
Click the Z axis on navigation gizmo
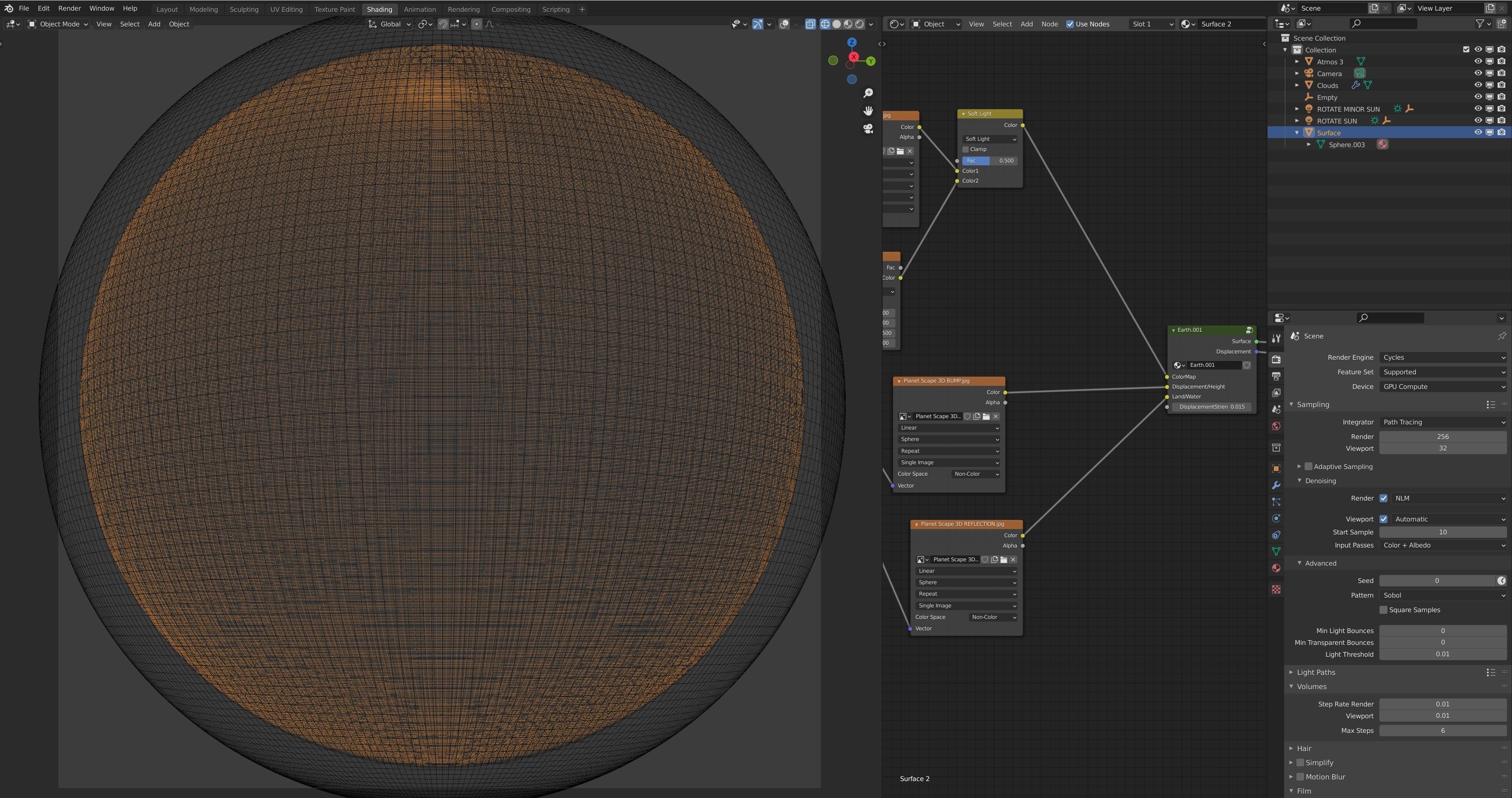(852, 42)
